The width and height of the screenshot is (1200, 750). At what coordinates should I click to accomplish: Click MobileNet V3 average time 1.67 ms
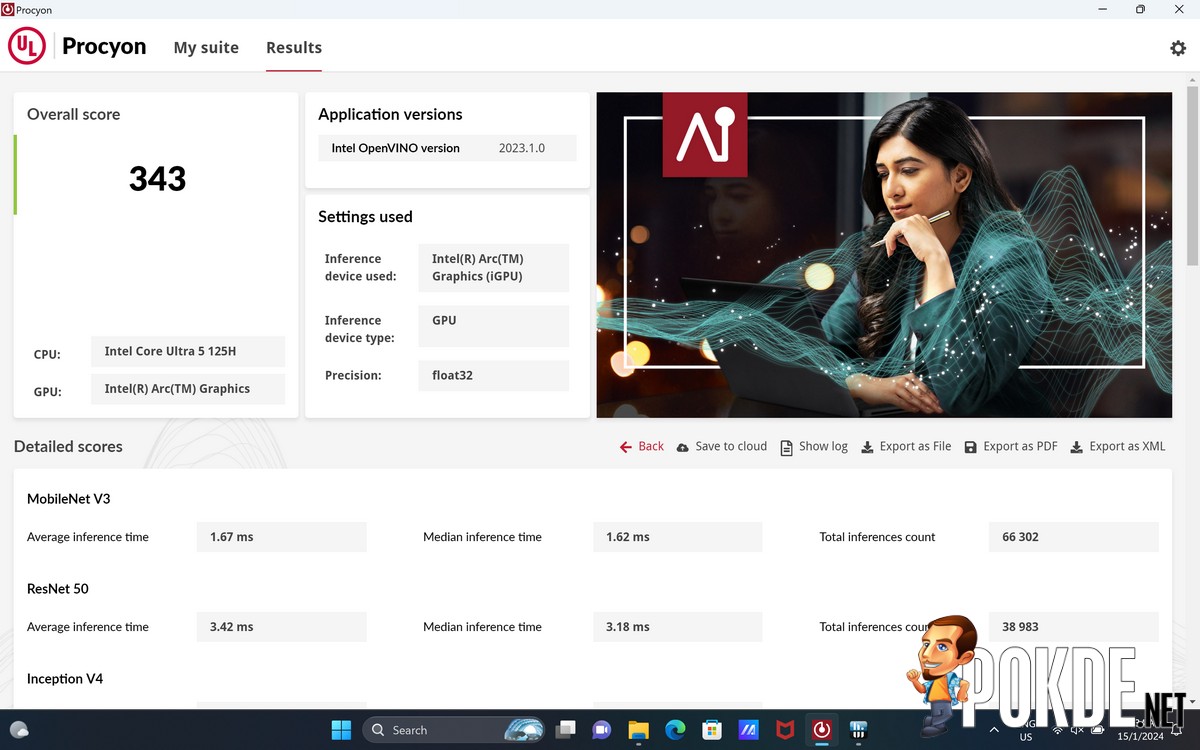click(x=282, y=537)
